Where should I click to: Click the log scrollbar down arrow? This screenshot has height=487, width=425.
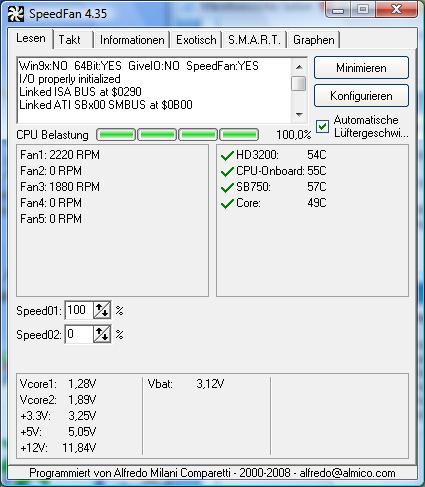point(299,115)
